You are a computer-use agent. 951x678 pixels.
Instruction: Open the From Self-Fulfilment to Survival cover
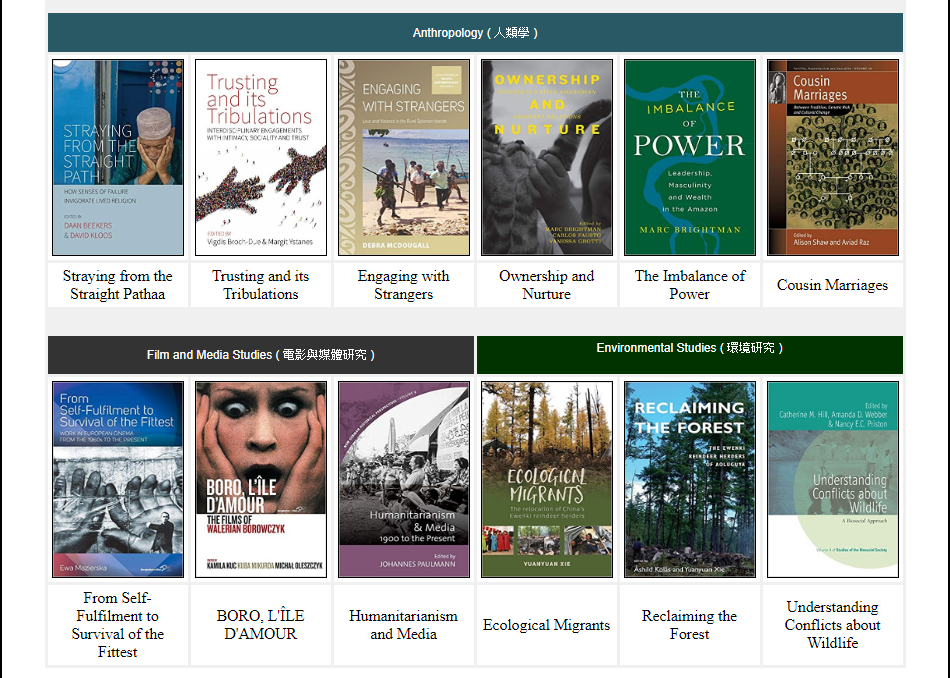tap(118, 480)
